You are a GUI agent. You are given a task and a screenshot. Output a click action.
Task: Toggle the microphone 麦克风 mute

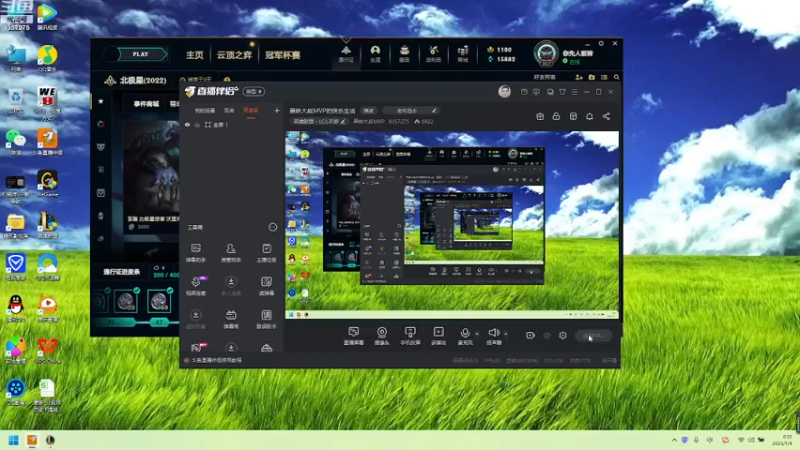(465, 336)
